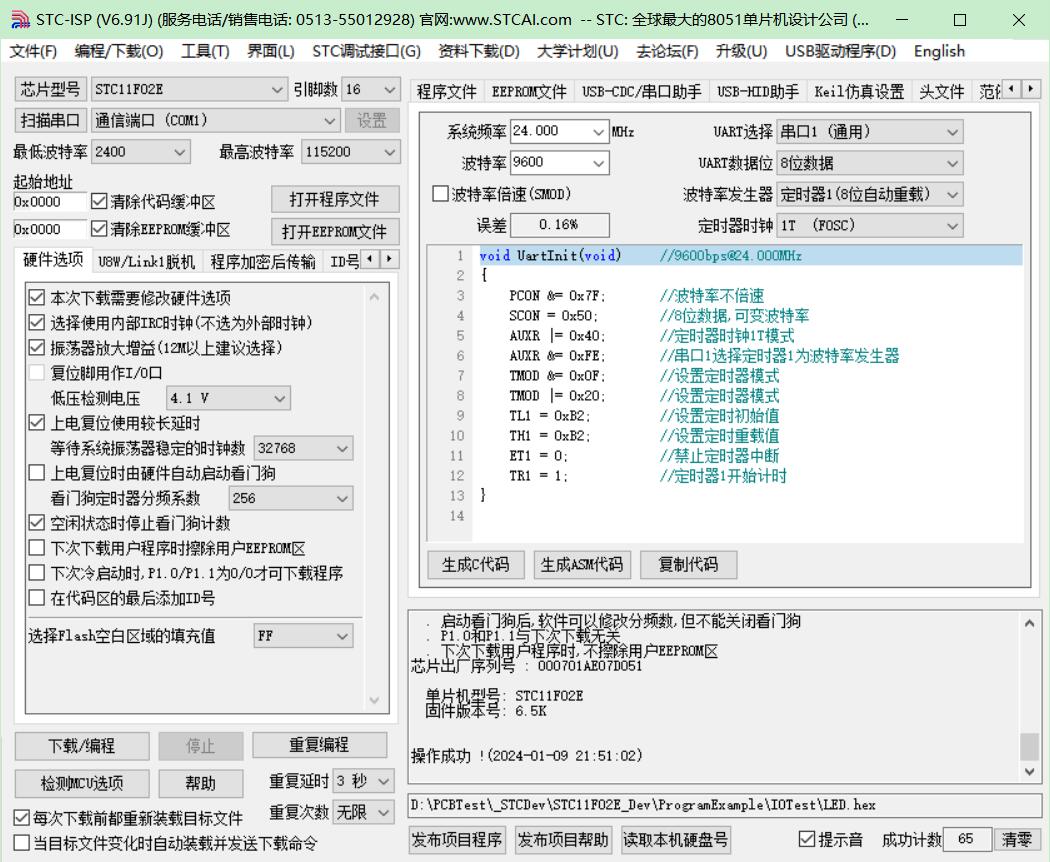Toggle the 提示音 checkbox
Screen dimensions: 1050x862
807,839
